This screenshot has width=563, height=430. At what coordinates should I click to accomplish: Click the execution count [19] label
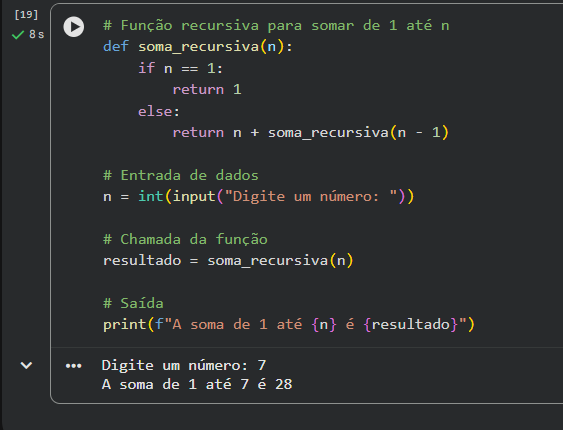(x=26, y=14)
